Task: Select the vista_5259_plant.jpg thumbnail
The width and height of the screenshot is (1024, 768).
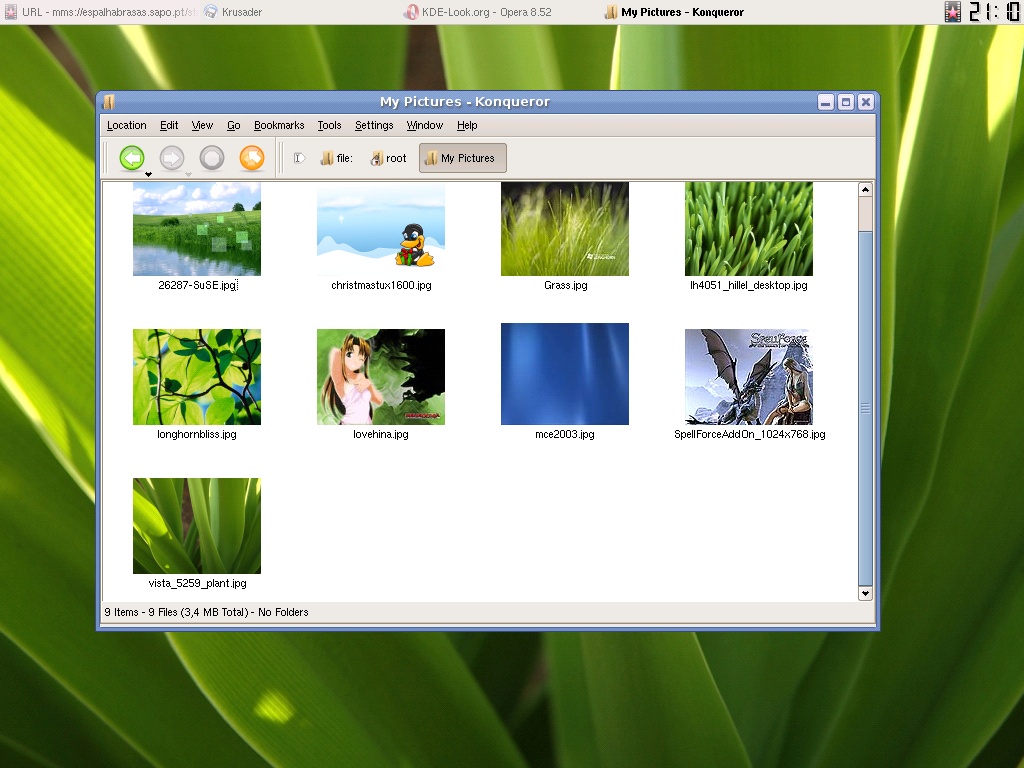Action: (197, 526)
